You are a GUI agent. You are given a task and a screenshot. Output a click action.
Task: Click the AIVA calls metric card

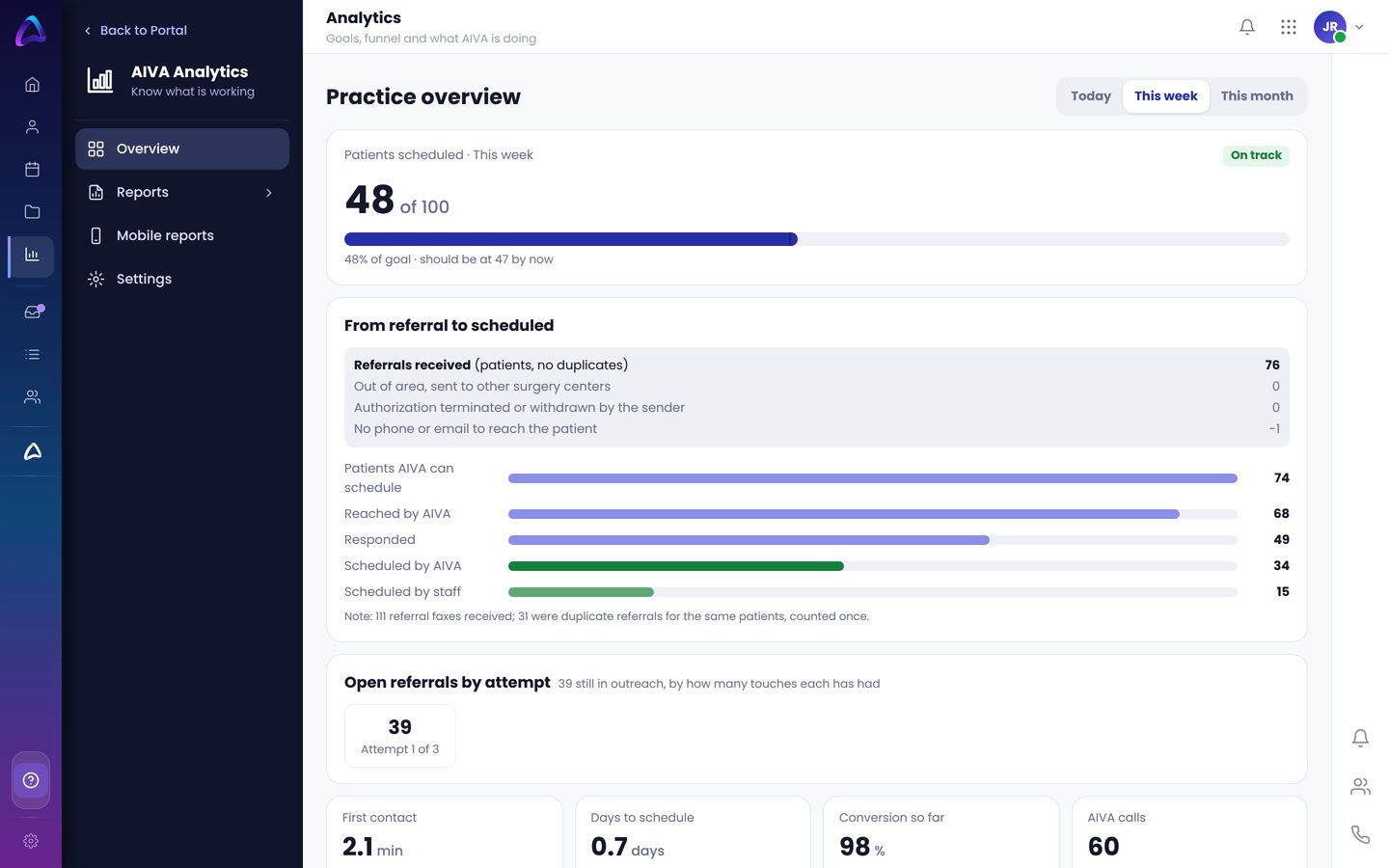[1189, 832]
